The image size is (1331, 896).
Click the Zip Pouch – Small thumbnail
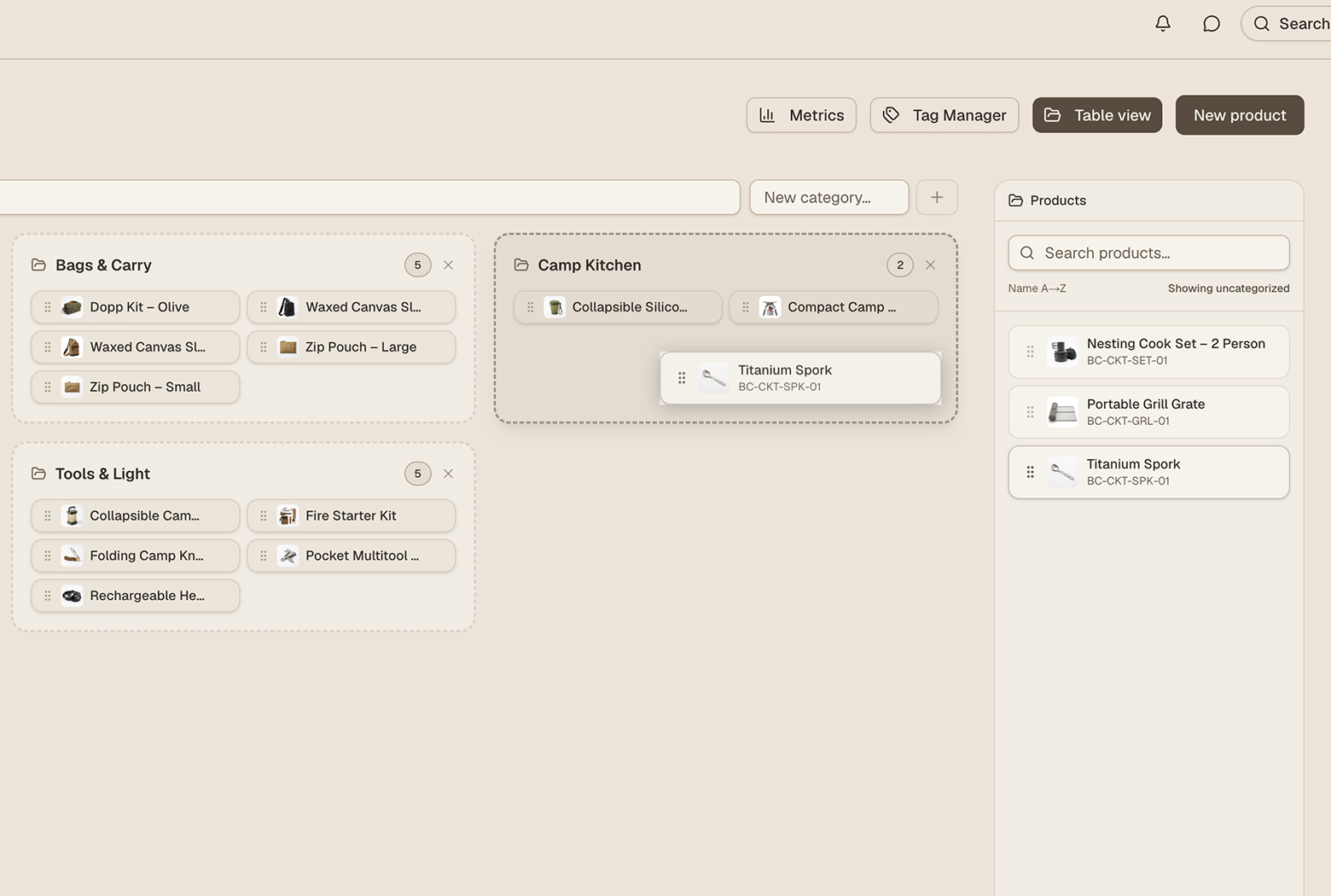73,387
